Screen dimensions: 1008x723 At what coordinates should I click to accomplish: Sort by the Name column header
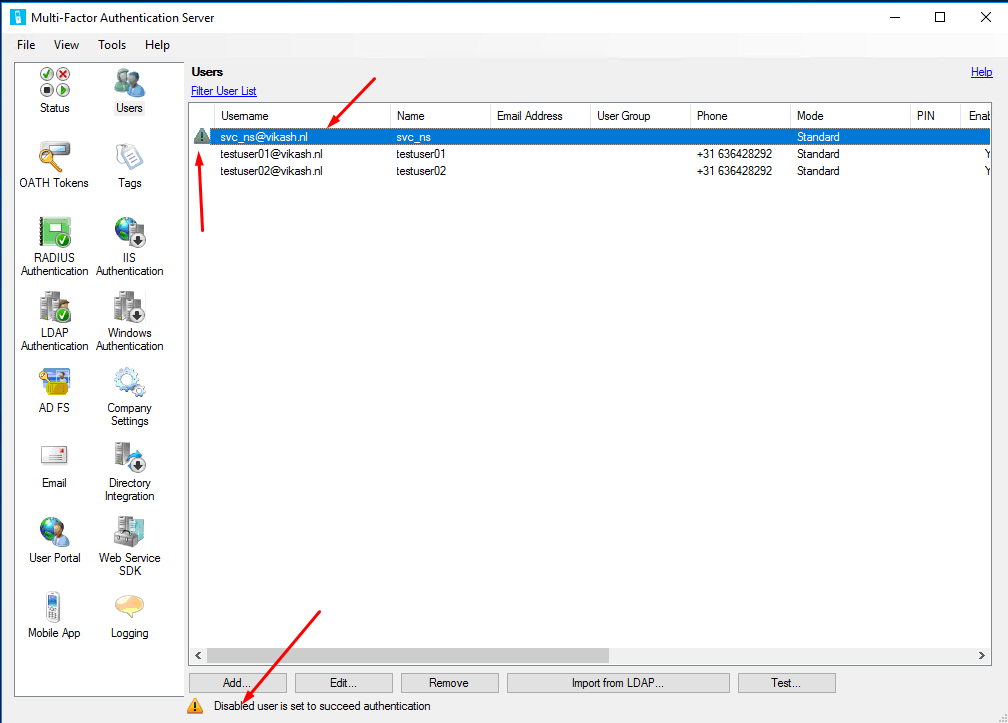440,116
